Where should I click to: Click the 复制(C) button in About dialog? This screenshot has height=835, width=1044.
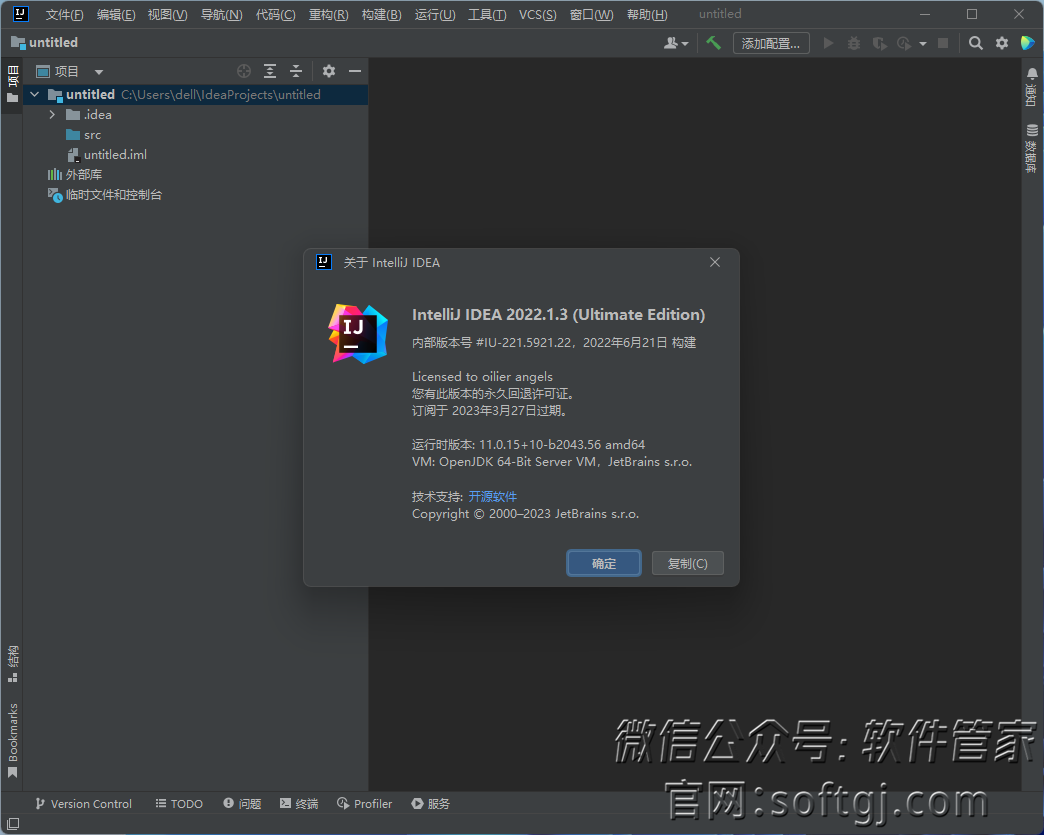(688, 563)
